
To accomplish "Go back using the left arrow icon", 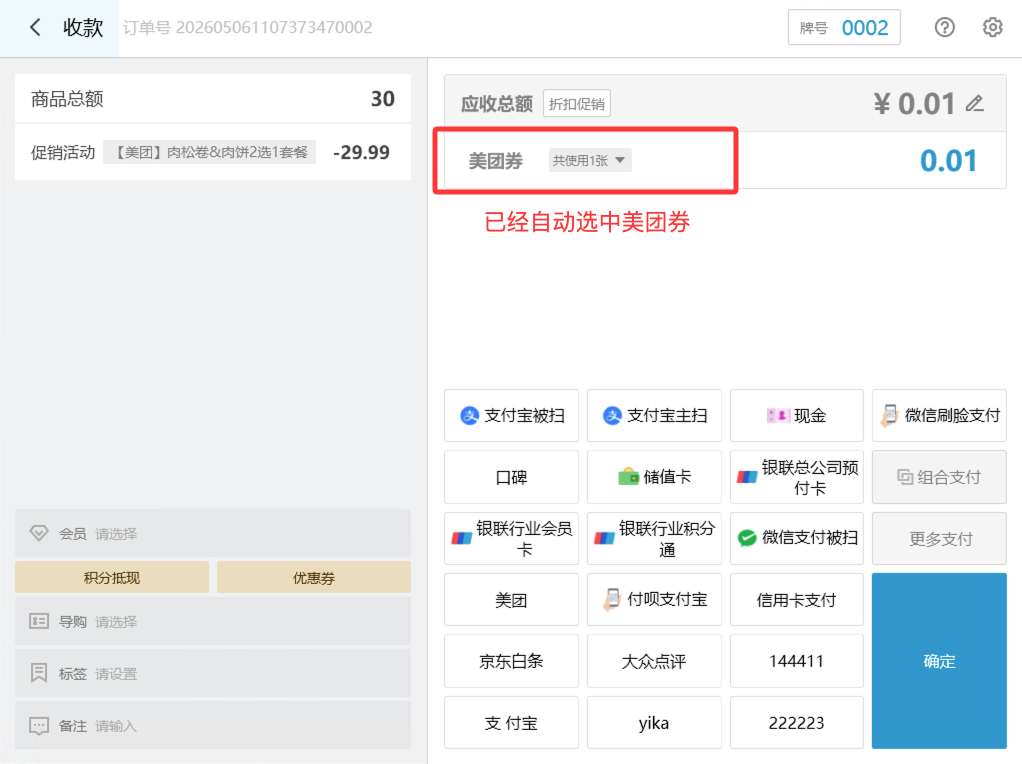I will pyautogui.click(x=35, y=27).
